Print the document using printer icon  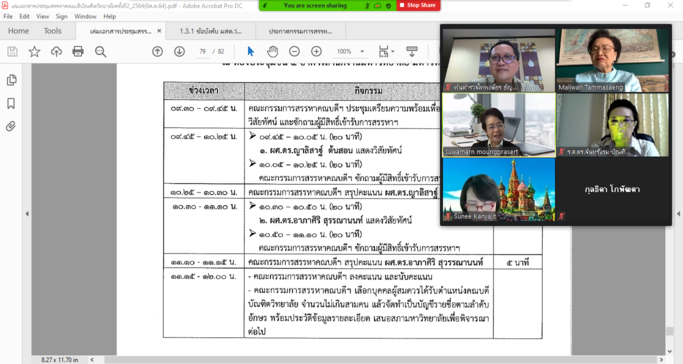click(78, 52)
